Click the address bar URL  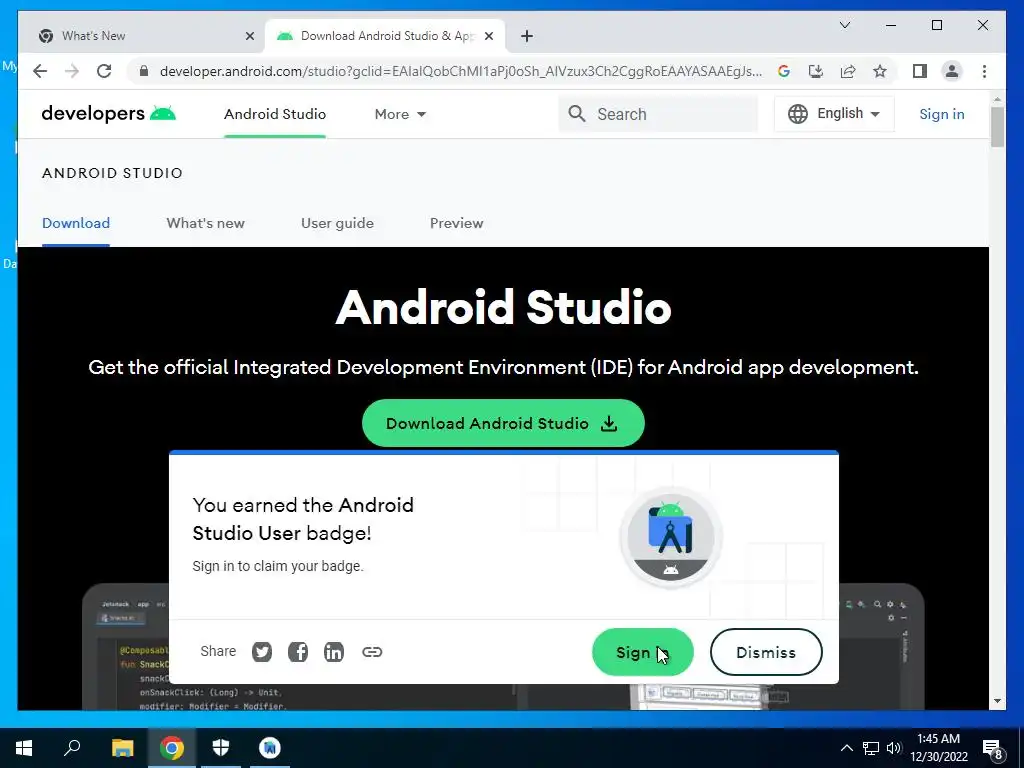[460, 71]
